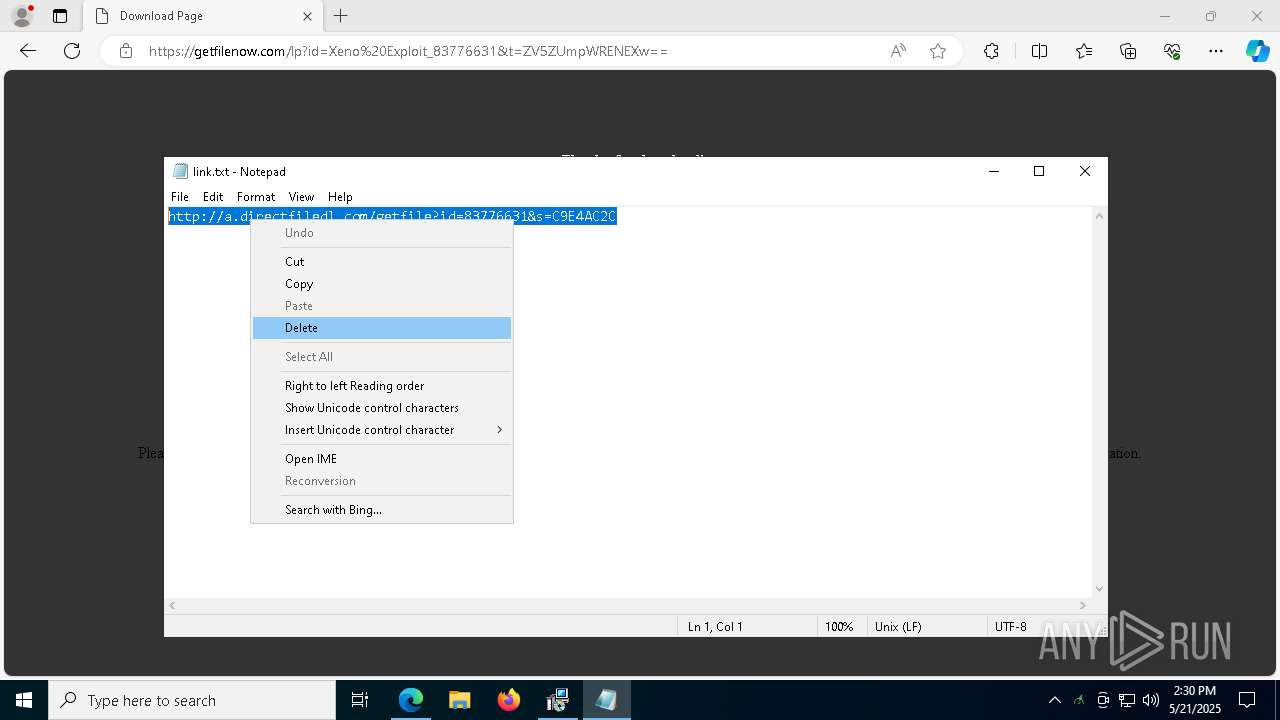Add page to favorites star
Viewport: 1280px width, 720px height.
[x=938, y=51]
